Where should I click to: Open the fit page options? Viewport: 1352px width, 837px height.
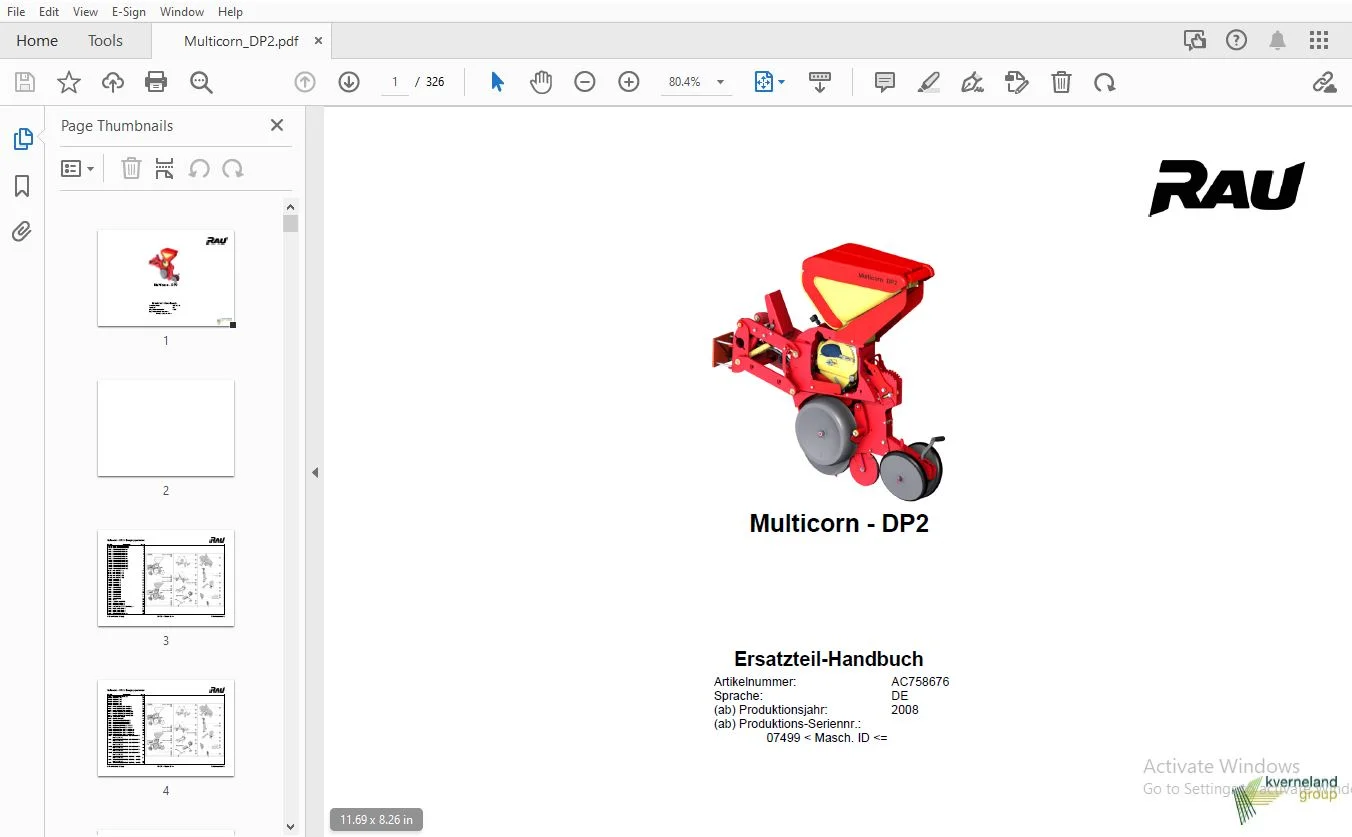[x=769, y=82]
